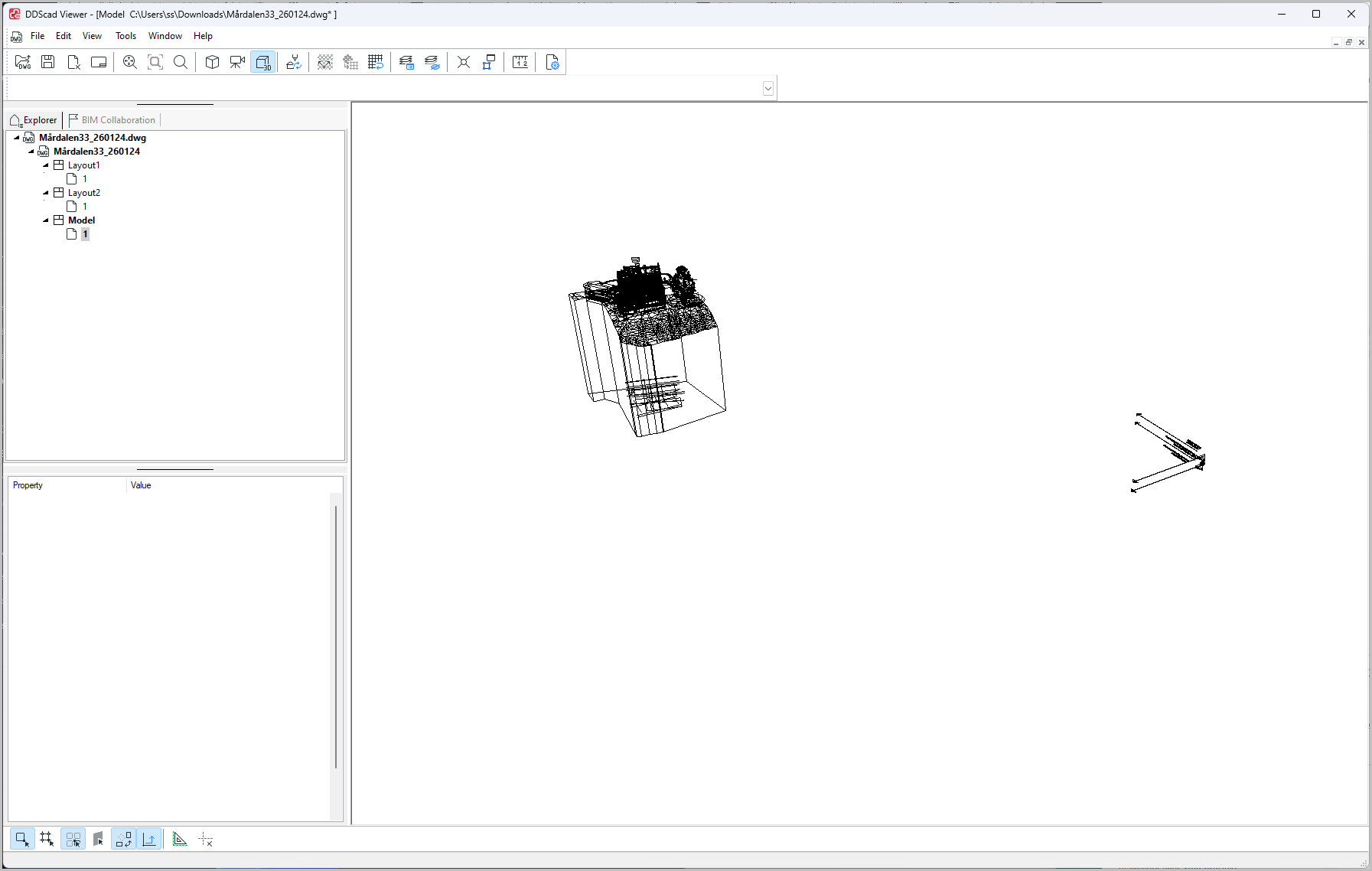Click the isometric cube view icon
Screen dimensions: 1372x871
tap(212, 63)
